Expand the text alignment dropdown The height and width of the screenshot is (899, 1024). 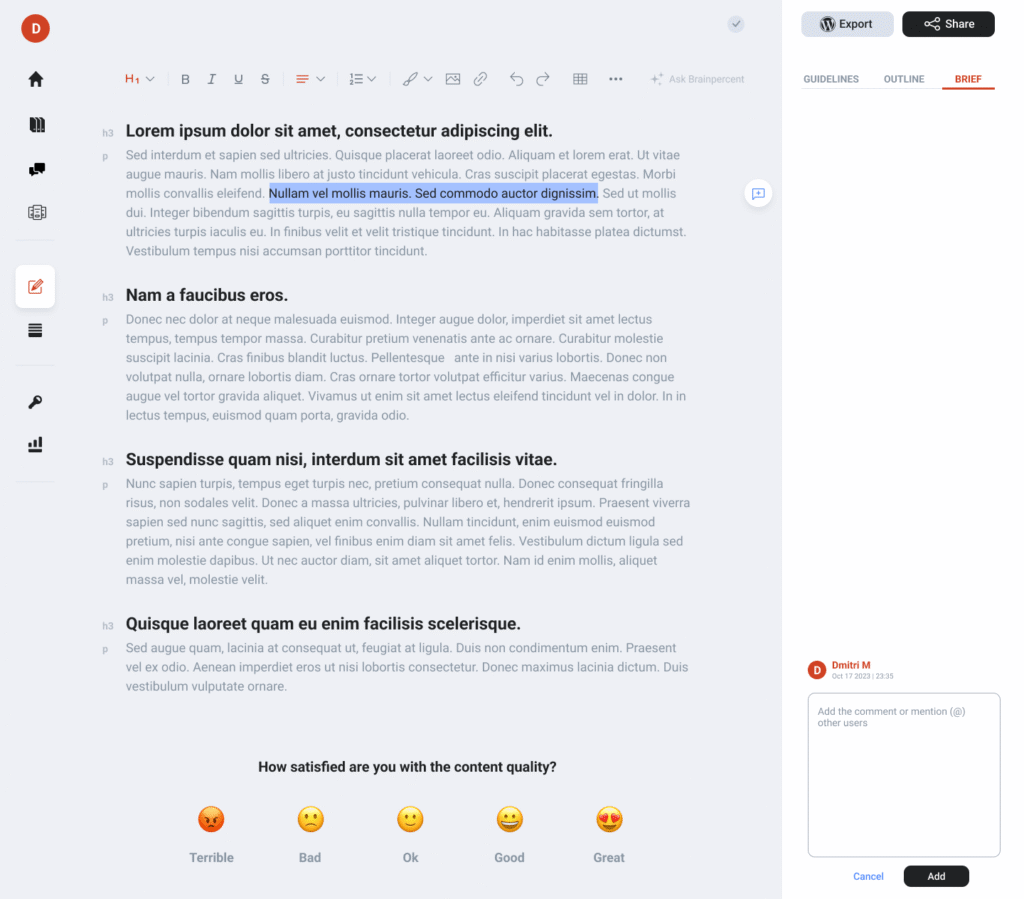point(310,79)
